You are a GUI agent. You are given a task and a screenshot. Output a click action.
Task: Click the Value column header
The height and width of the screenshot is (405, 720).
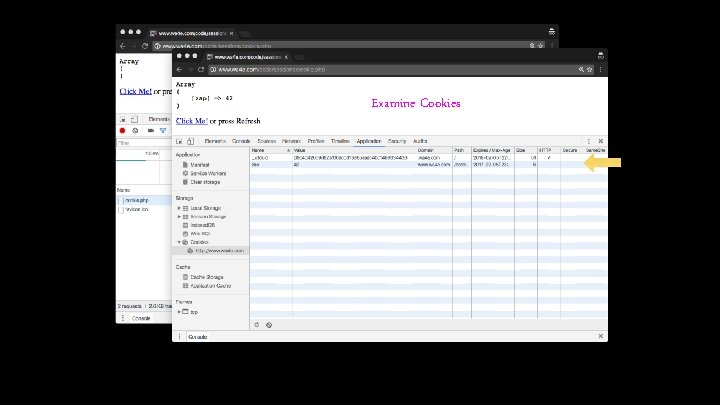click(354, 150)
